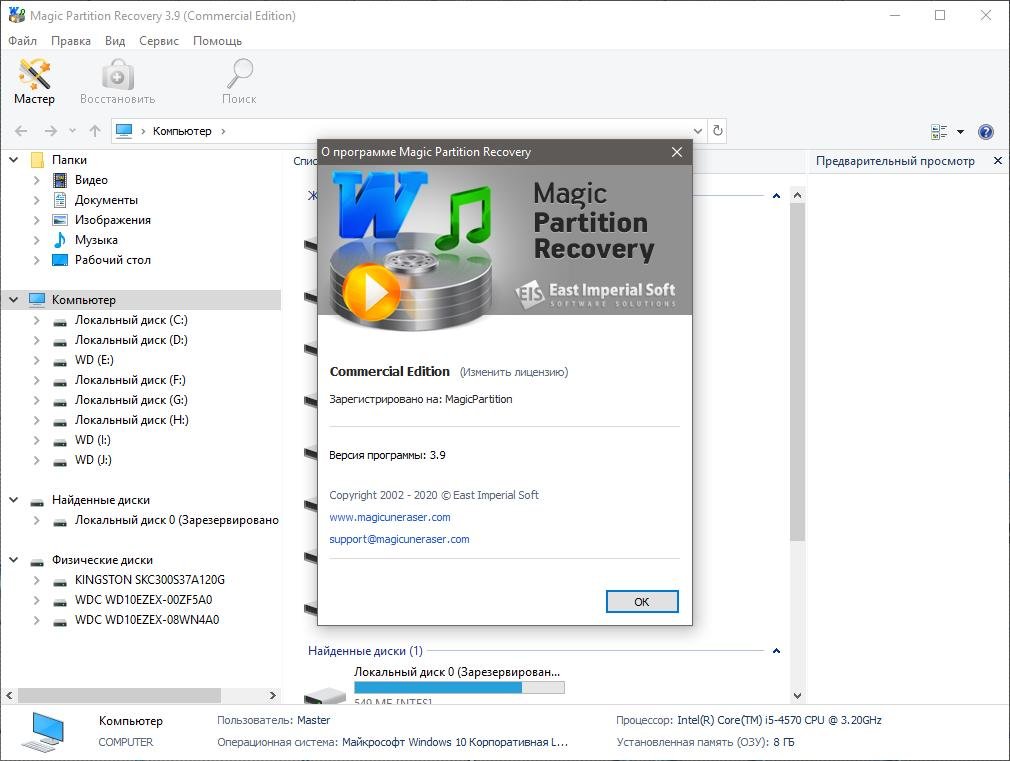Expand the Локальный диск (C:) tree node
The image size is (1010, 761).
tap(37, 320)
